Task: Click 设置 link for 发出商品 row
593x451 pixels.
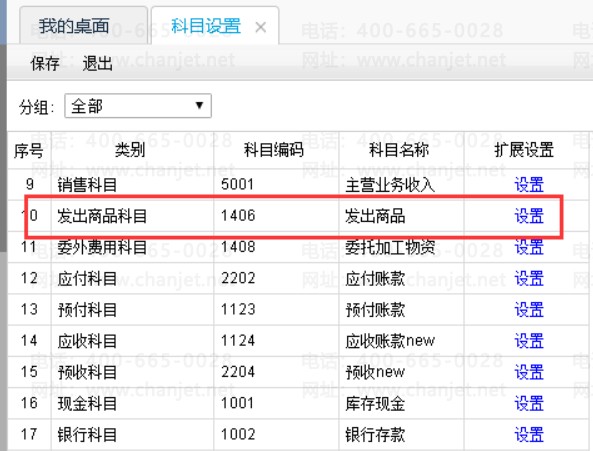Action: [529, 216]
